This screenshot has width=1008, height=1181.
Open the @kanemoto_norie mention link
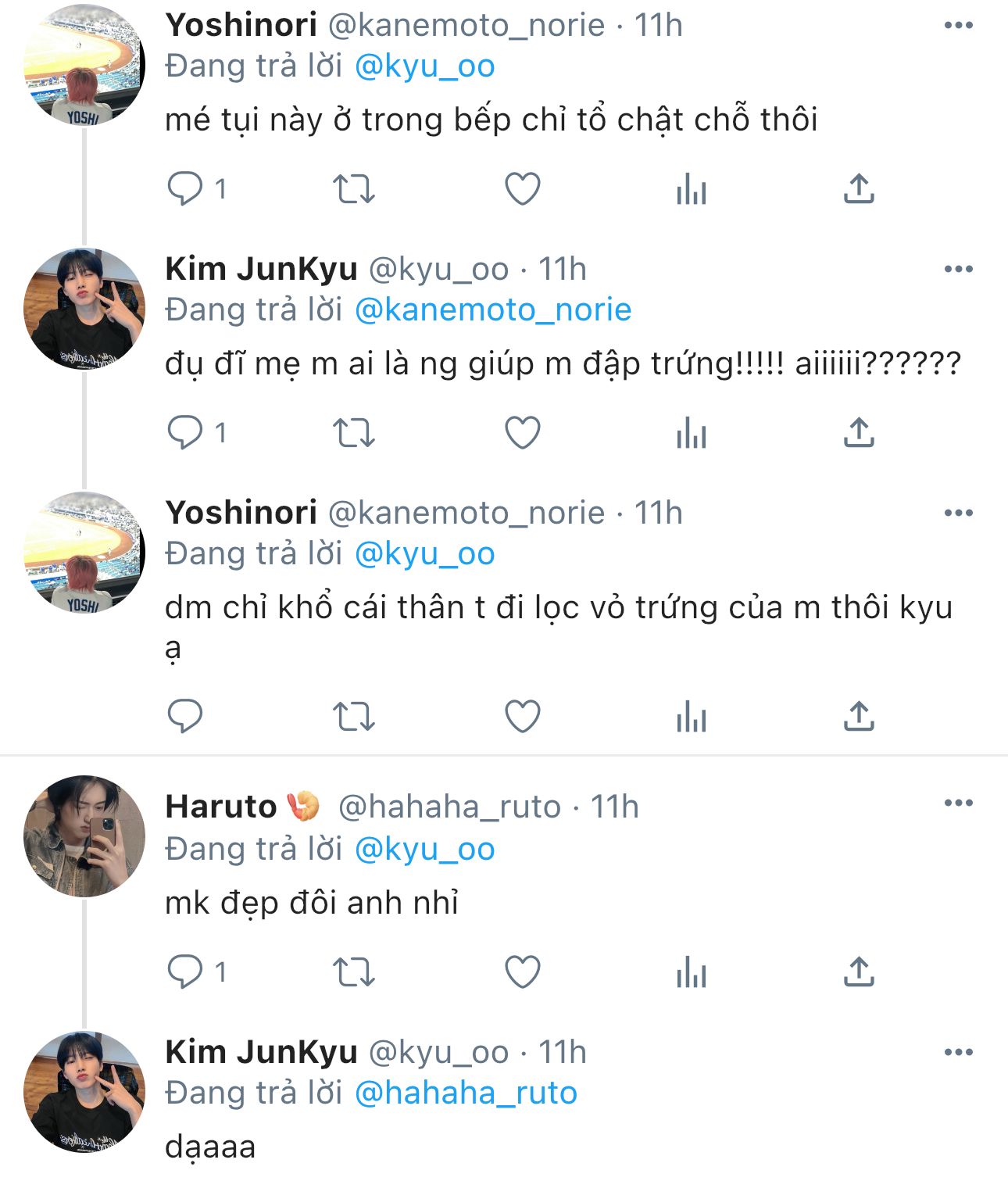tap(492, 310)
